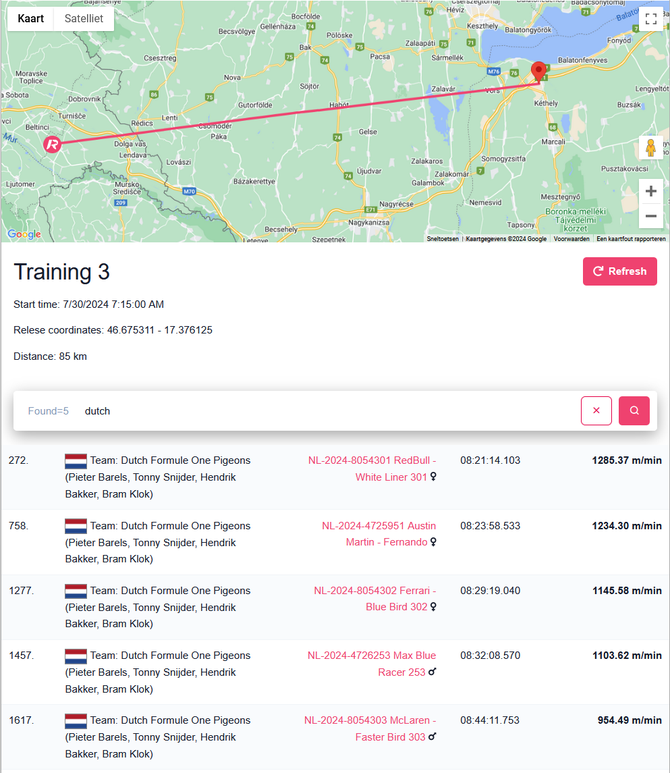Click the Training 3 heading
Viewport: 670px width, 773px height.
tap(62, 272)
